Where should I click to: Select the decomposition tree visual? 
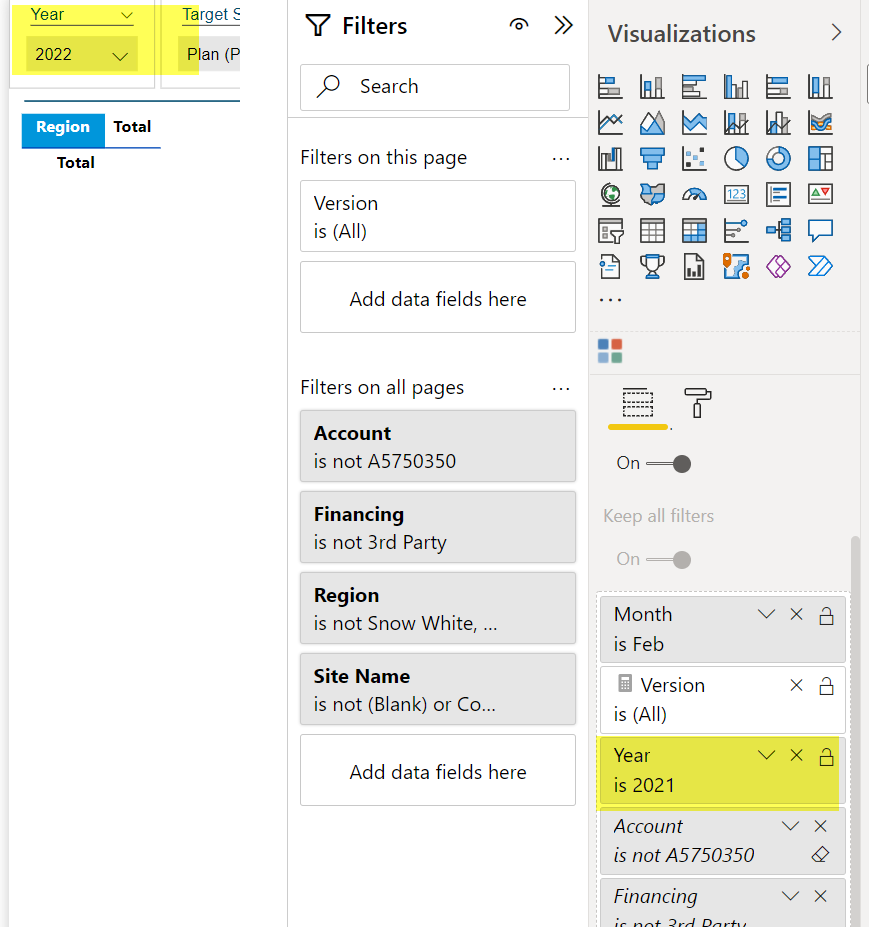778,231
